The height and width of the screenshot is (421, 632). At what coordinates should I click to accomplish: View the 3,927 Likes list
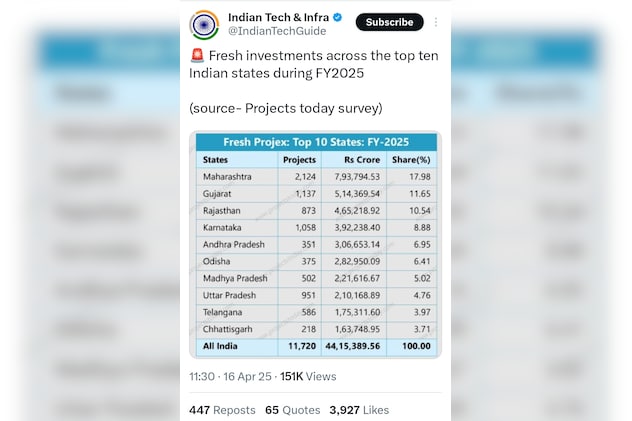click(x=358, y=410)
